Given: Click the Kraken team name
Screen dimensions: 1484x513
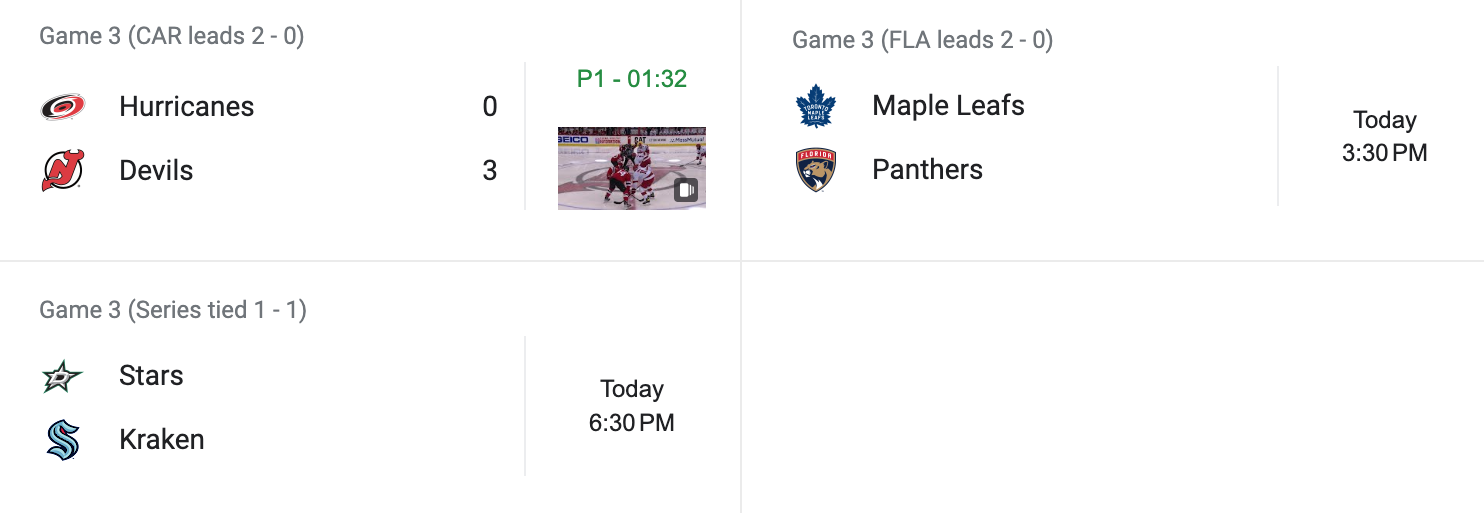Looking at the screenshot, I should (161, 440).
